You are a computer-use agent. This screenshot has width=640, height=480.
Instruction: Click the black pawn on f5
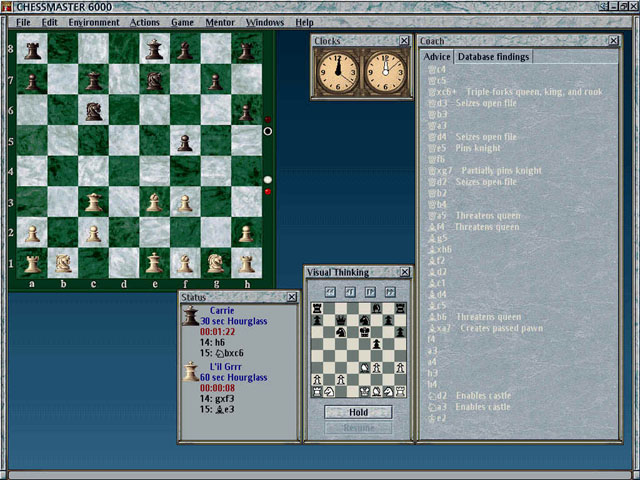[185, 143]
